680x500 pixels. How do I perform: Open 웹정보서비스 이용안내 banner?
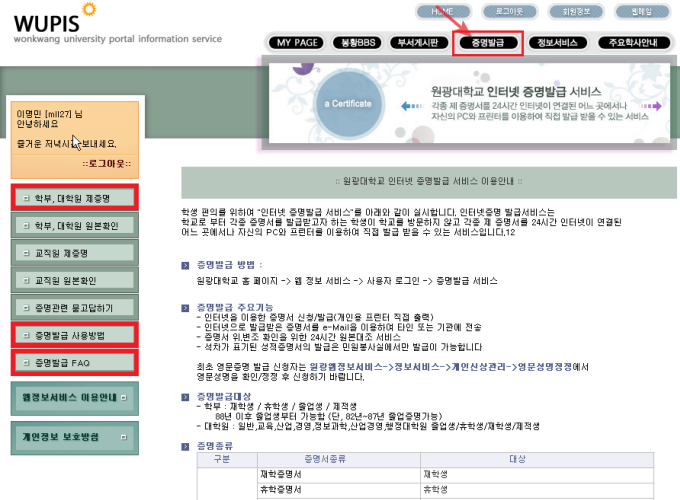point(75,398)
